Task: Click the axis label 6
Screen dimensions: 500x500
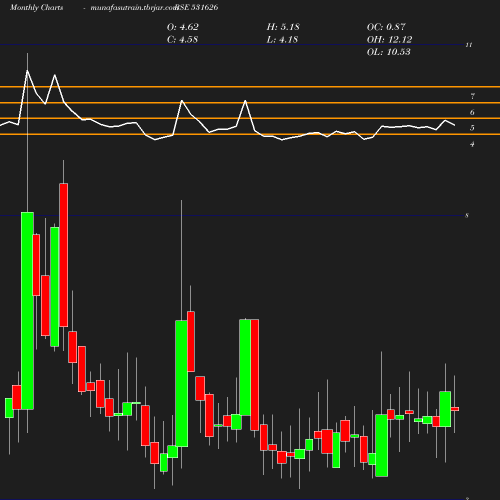Action: (472, 112)
